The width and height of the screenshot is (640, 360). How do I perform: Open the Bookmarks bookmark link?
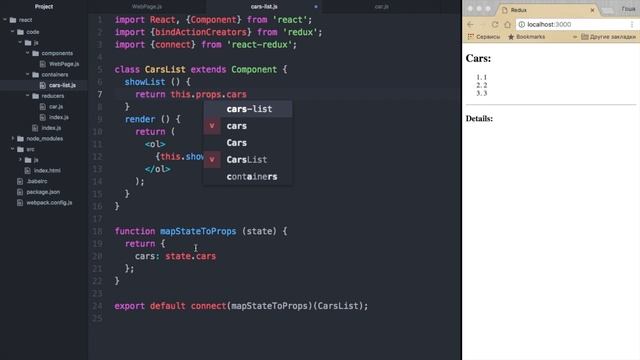click(x=526, y=37)
